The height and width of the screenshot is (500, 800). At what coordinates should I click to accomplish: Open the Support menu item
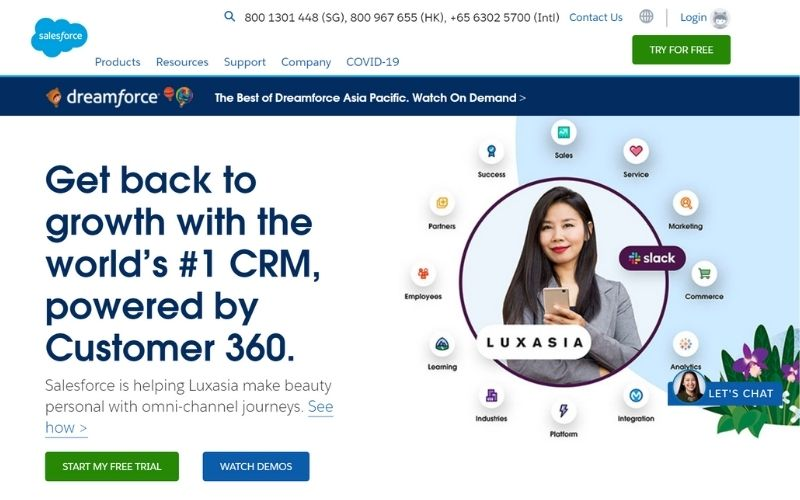(x=245, y=62)
